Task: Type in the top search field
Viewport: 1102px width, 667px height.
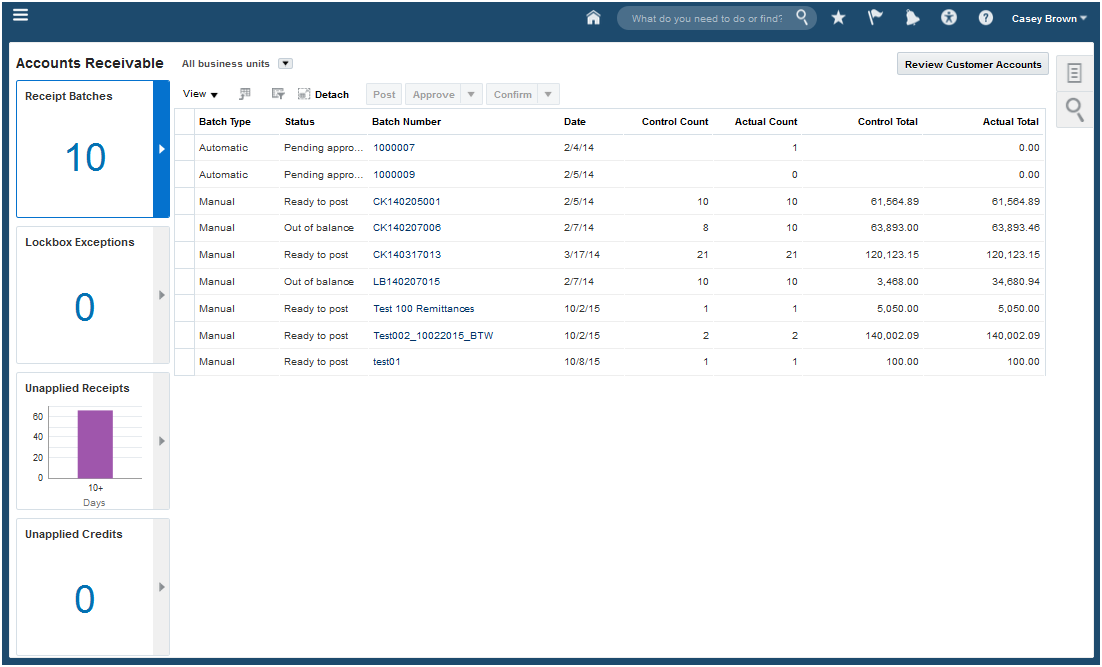Action: point(706,18)
